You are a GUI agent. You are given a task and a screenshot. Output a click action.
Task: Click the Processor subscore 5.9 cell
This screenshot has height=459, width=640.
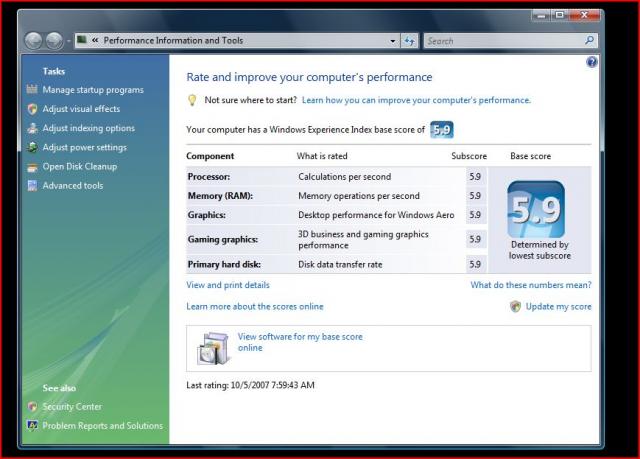pyautogui.click(x=475, y=177)
